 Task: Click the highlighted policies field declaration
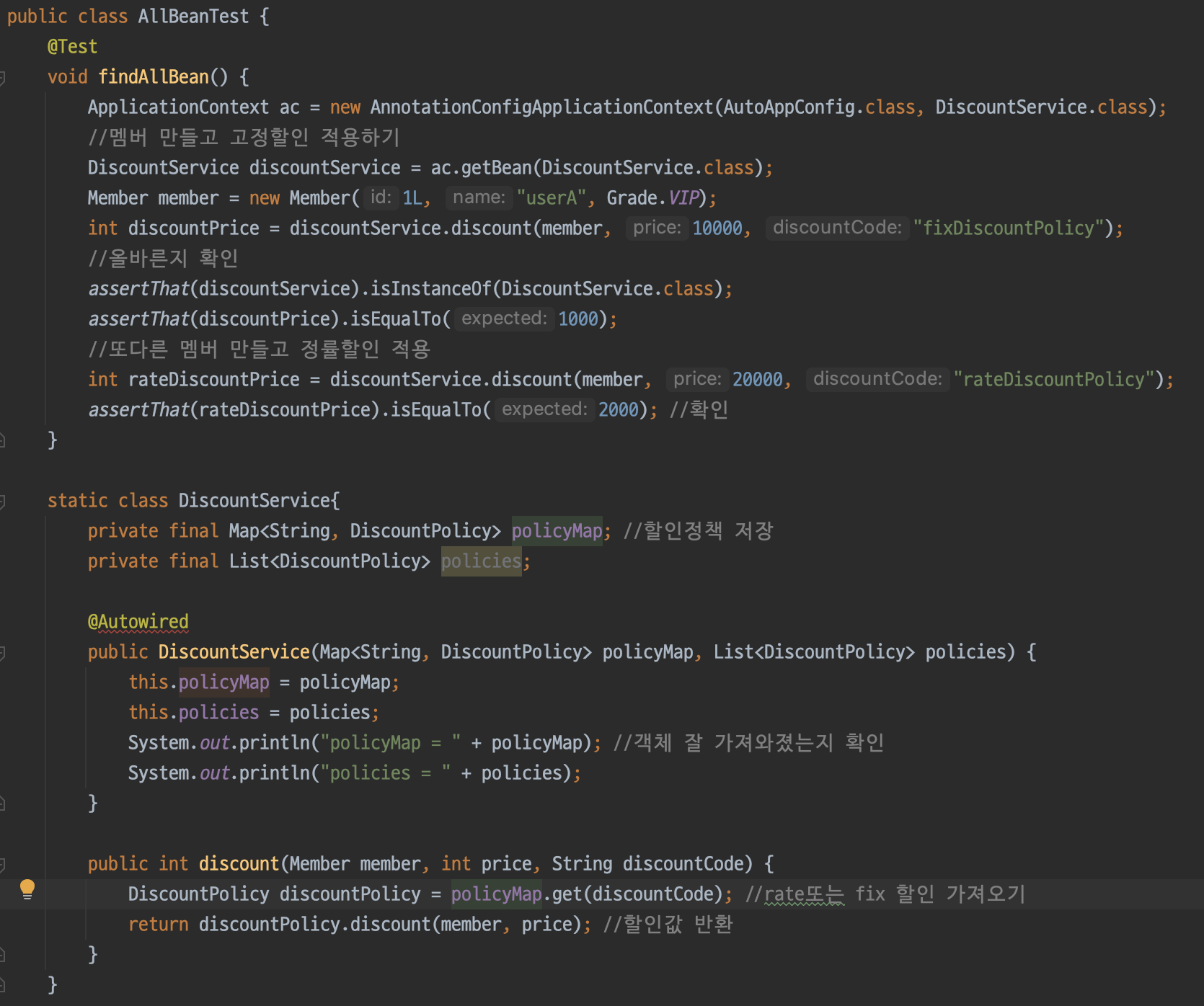pyautogui.click(x=481, y=561)
